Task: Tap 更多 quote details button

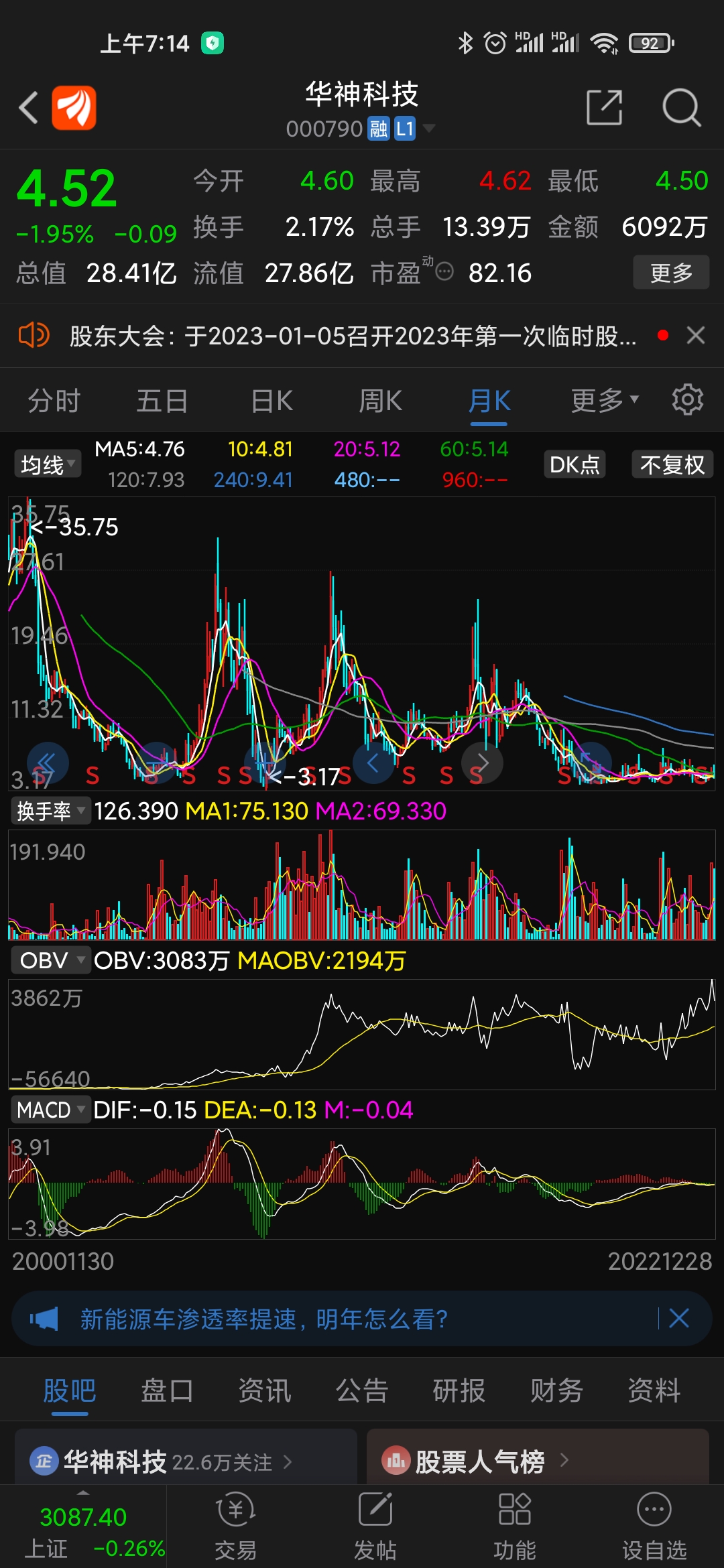Action: [x=671, y=272]
